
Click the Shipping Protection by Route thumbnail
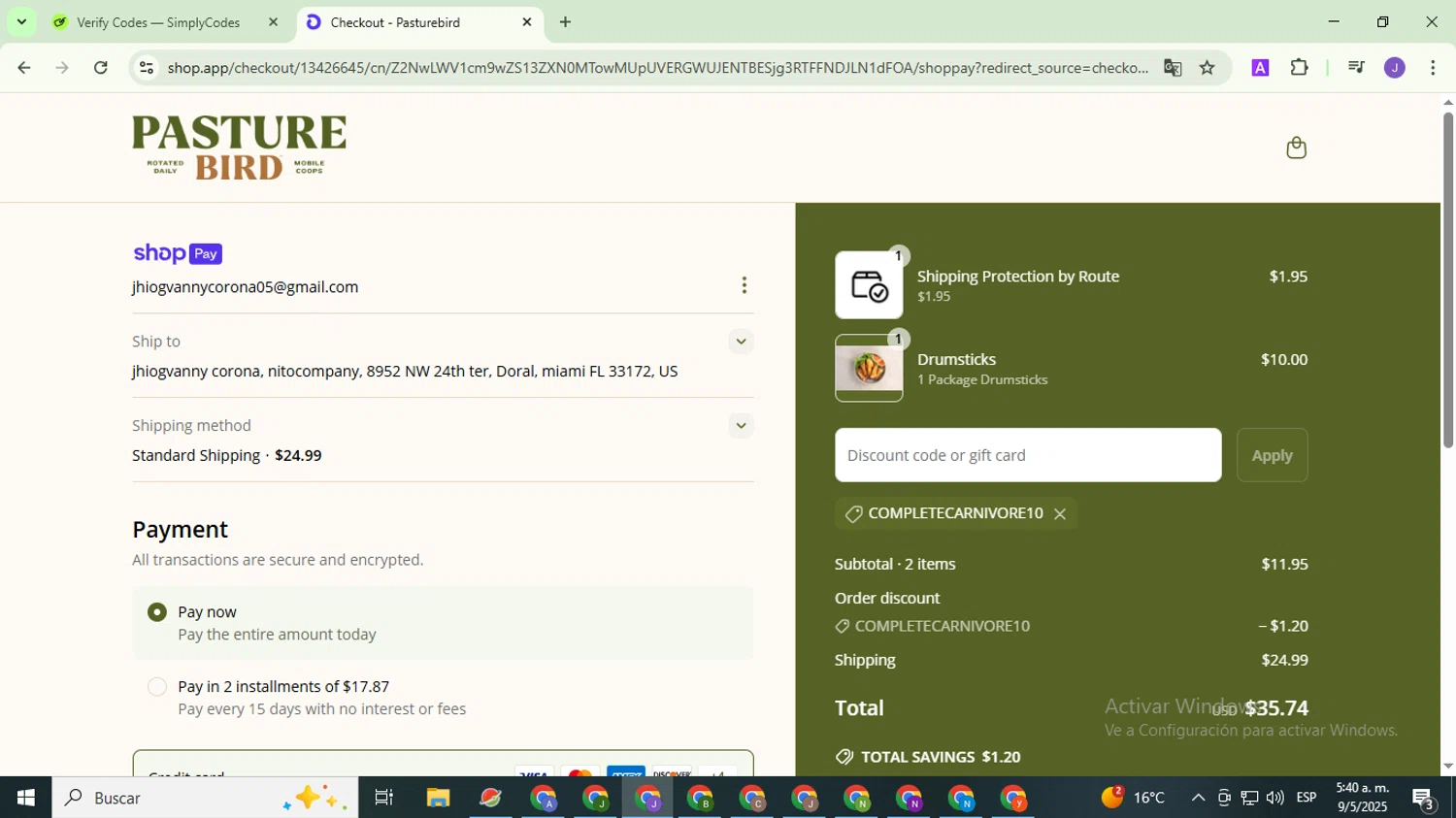[x=869, y=285]
